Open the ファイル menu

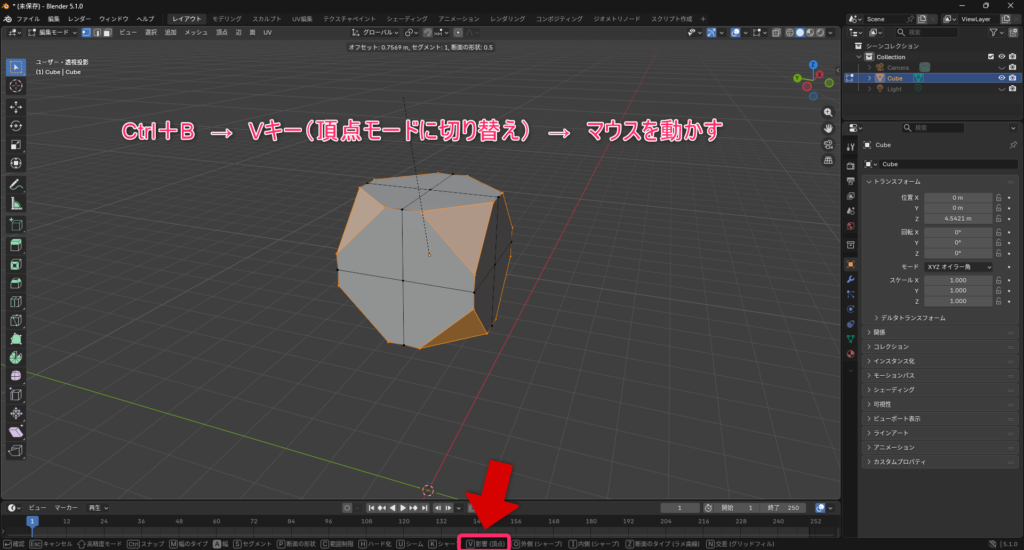[29, 19]
